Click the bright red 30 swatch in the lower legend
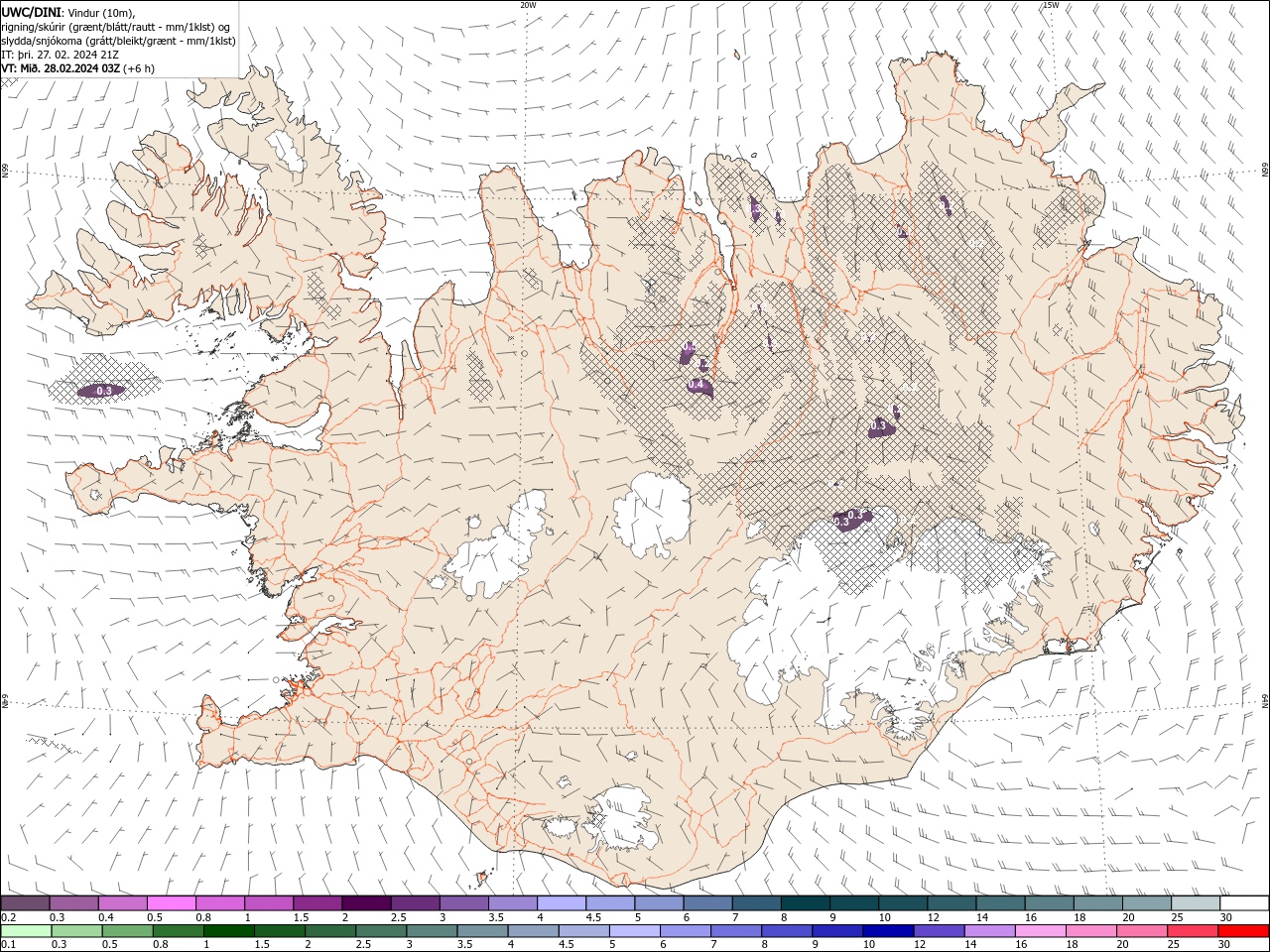Image resolution: width=1270 pixels, height=952 pixels. pyautogui.click(x=1243, y=931)
